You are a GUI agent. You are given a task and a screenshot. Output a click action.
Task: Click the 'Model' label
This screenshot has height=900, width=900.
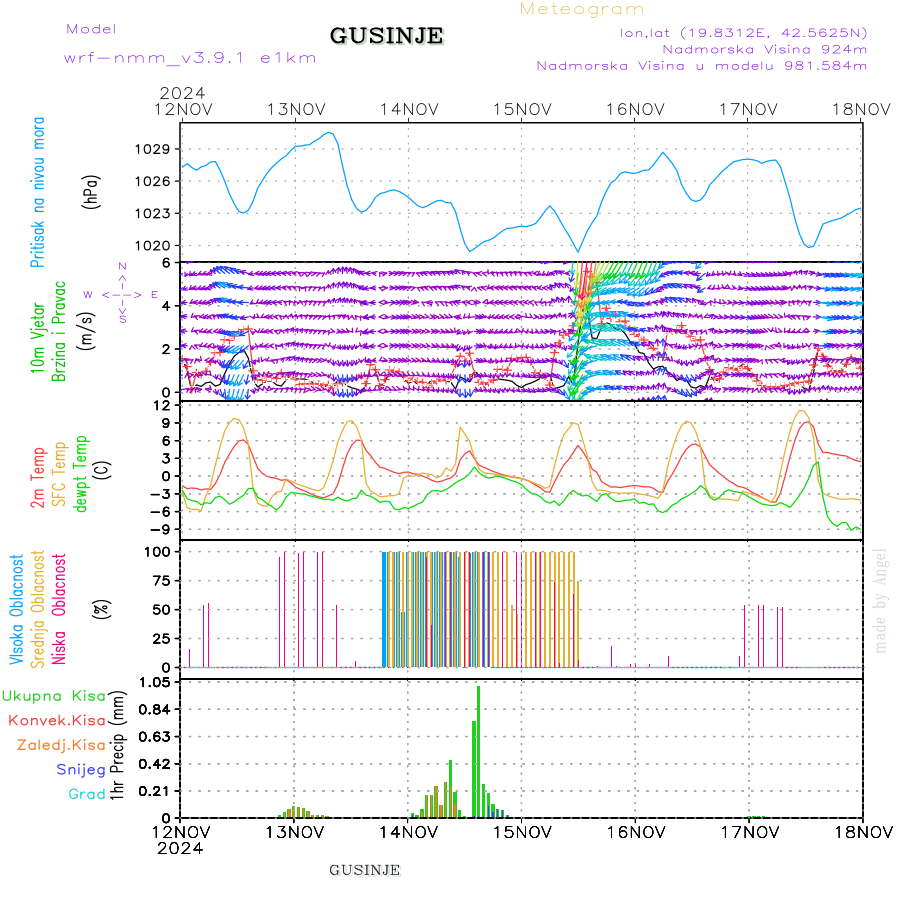coord(91,29)
